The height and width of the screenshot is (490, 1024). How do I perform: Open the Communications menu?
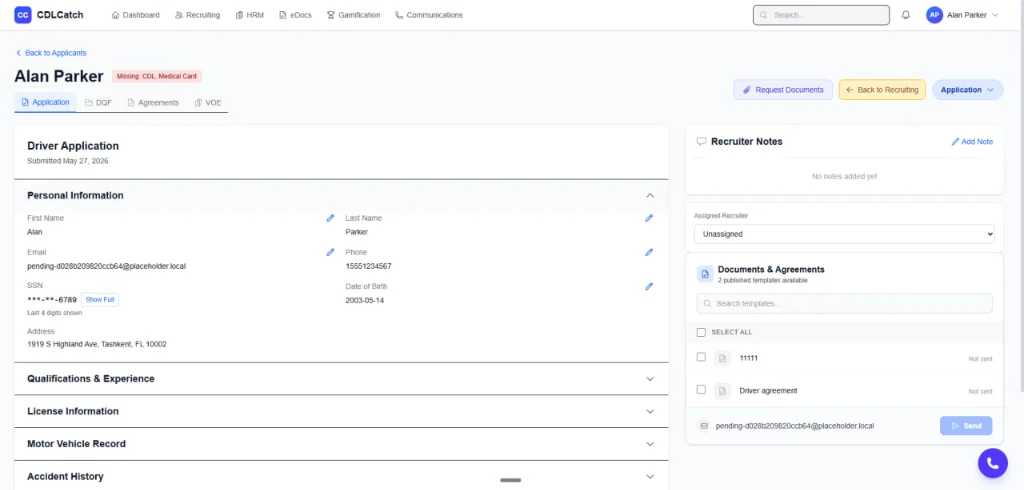[429, 15]
